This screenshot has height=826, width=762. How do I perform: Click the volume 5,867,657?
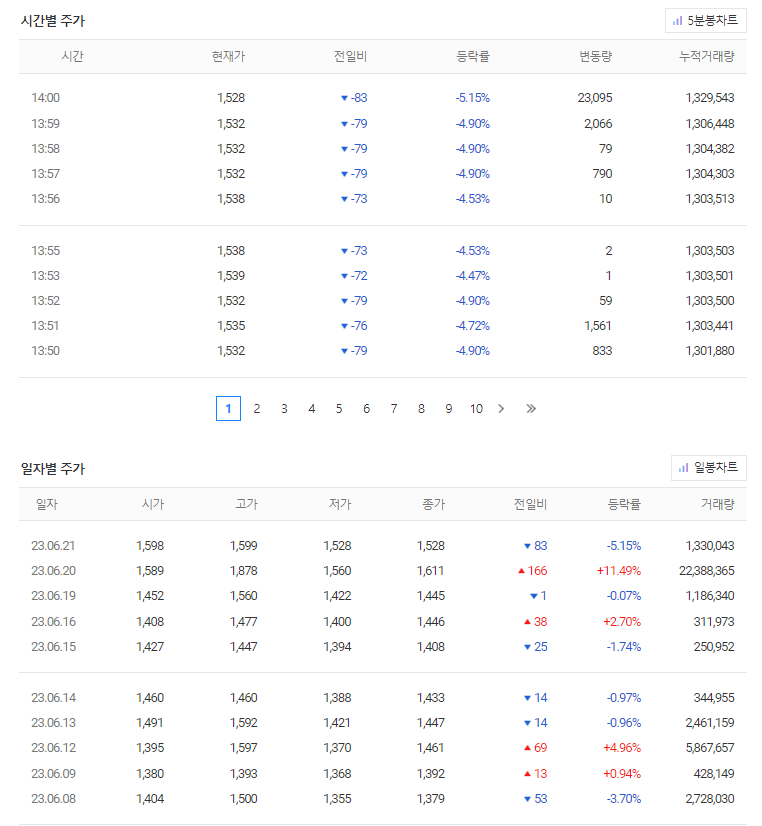pyautogui.click(x=710, y=748)
